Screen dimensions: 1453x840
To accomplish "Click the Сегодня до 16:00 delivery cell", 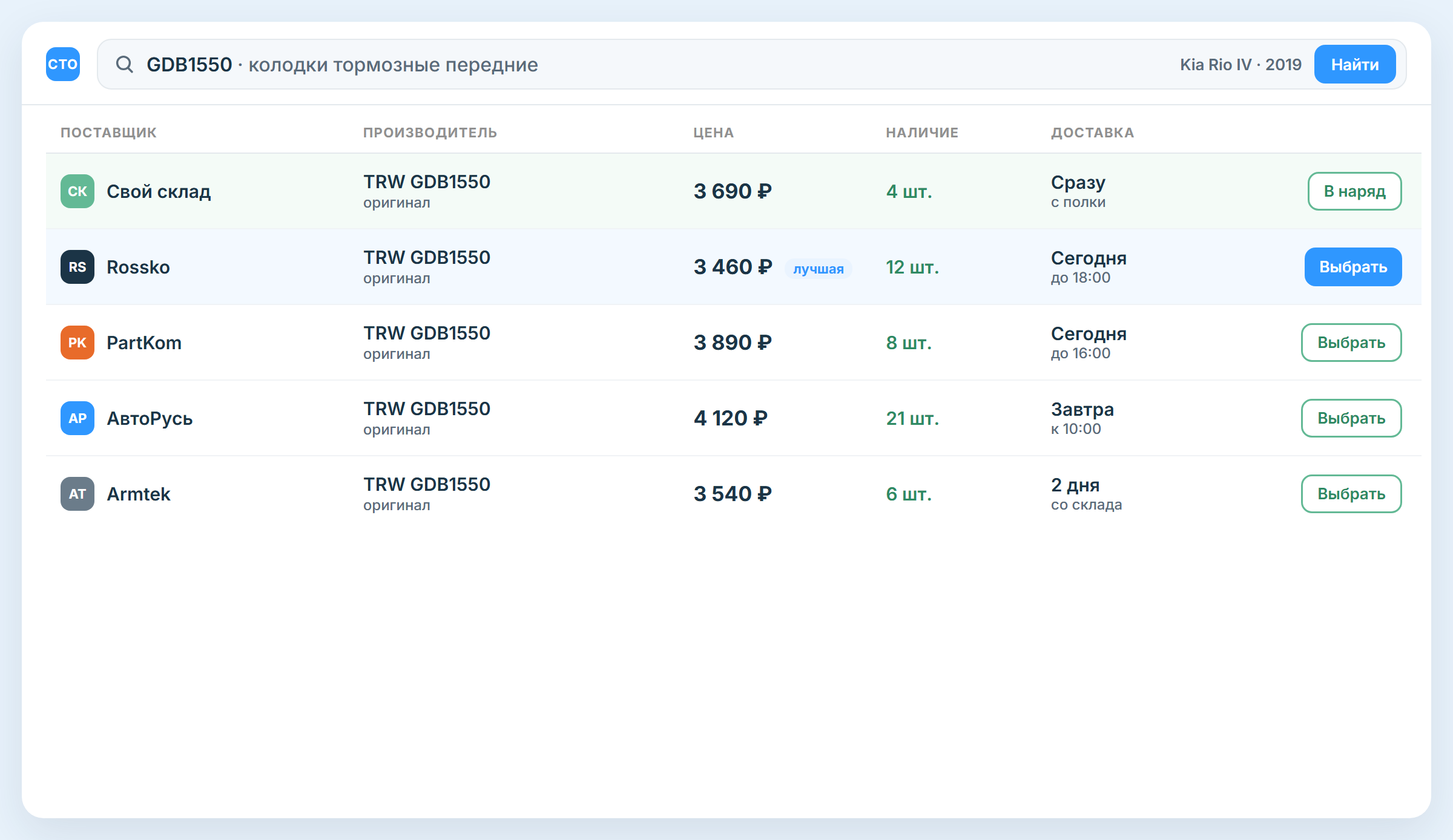I will tap(1089, 343).
